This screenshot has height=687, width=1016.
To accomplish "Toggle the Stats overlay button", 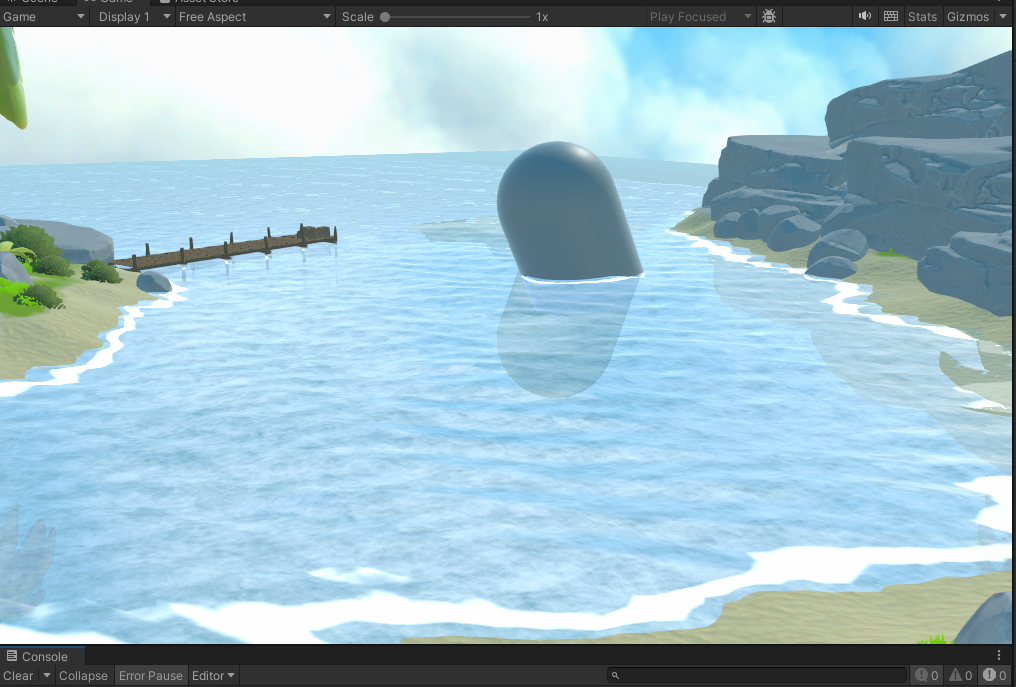I will [922, 17].
